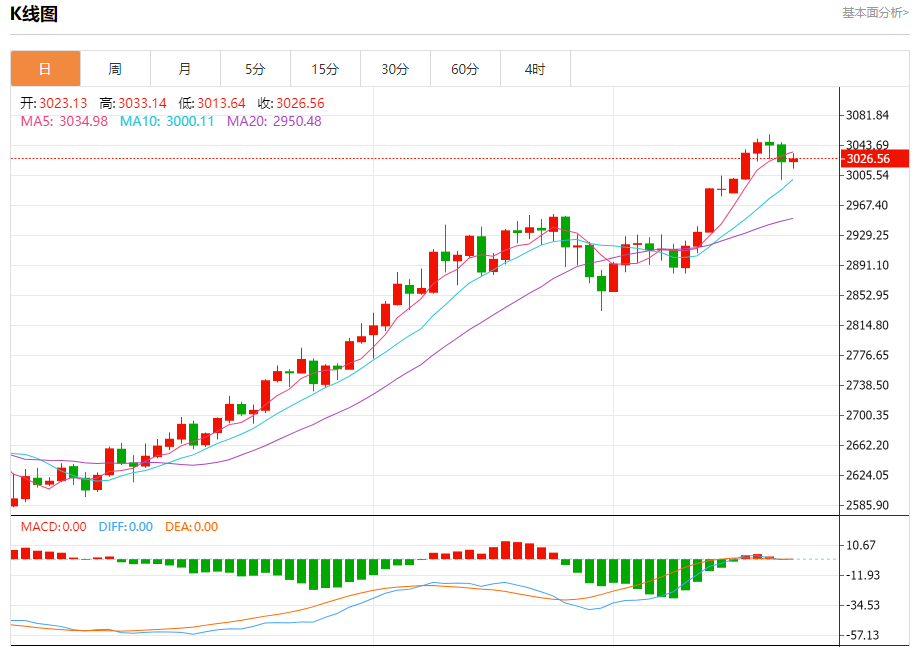
Task: Open the 30分 interval tab
Action: pyautogui.click(x=395, y=69)
